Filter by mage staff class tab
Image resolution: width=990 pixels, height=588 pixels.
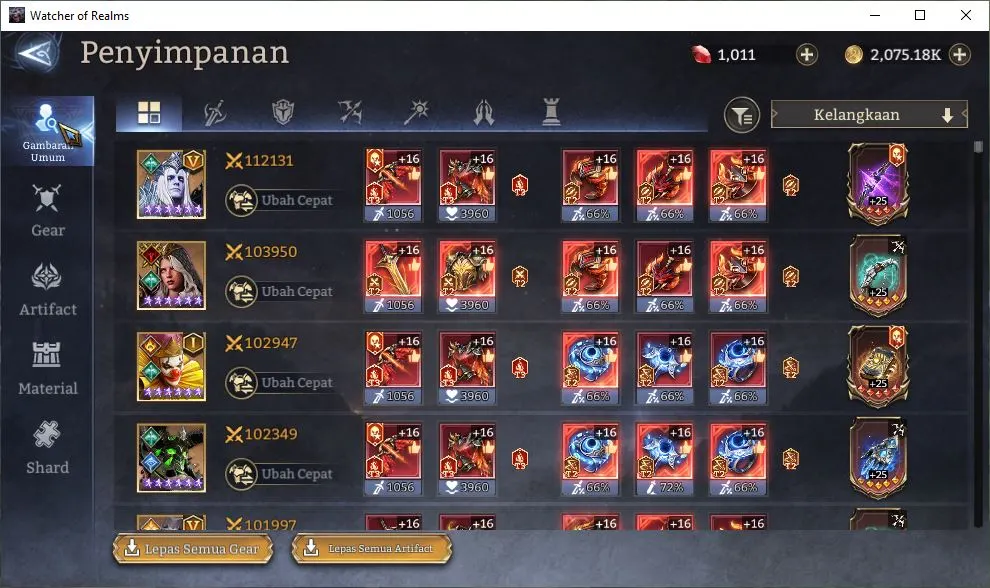417,112
